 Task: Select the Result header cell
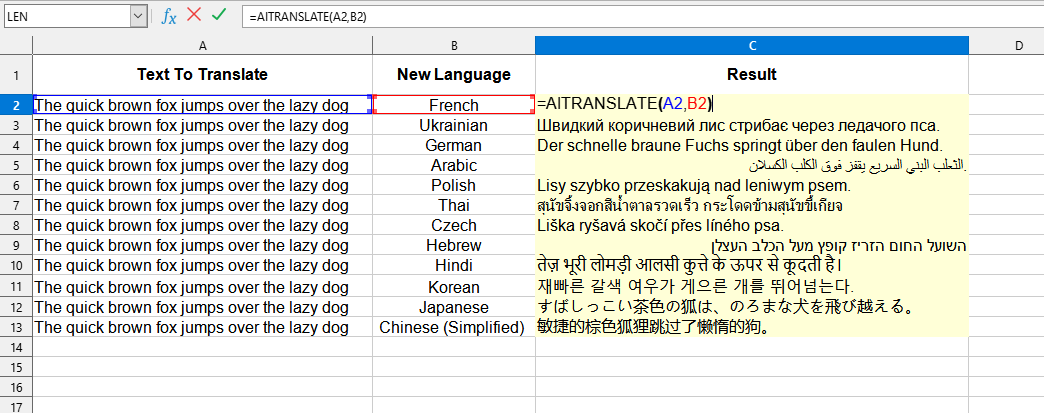[x=752, y=75]
